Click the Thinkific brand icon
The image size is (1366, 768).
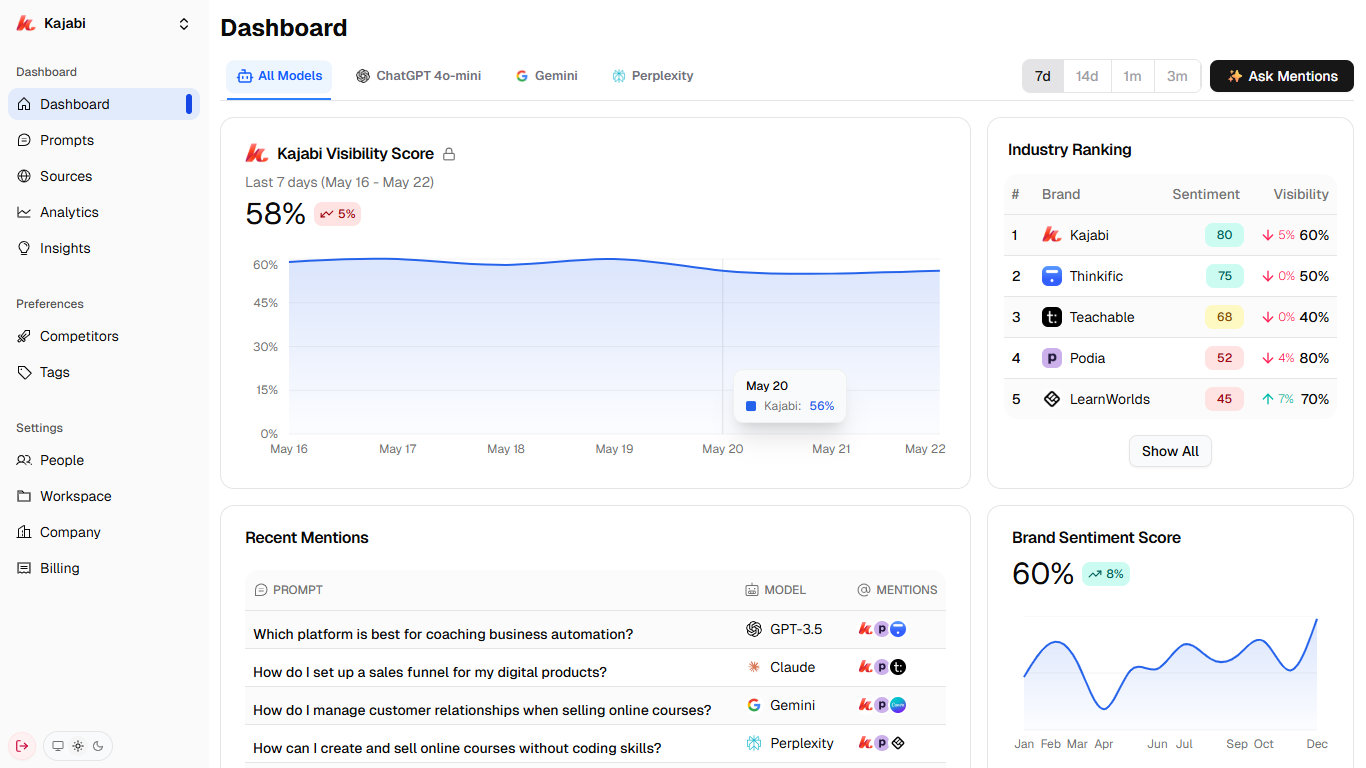pyautogui.click(x=1051, y=276)
